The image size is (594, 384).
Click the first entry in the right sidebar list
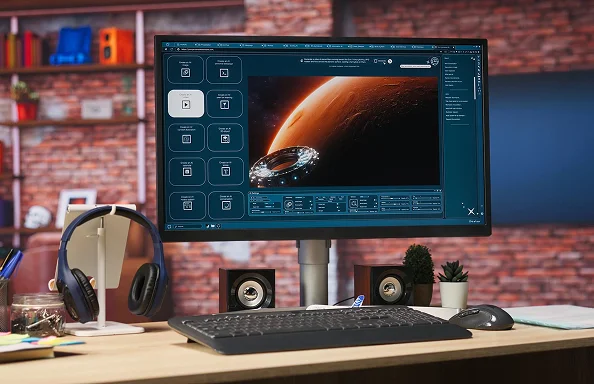coord(450,64)
